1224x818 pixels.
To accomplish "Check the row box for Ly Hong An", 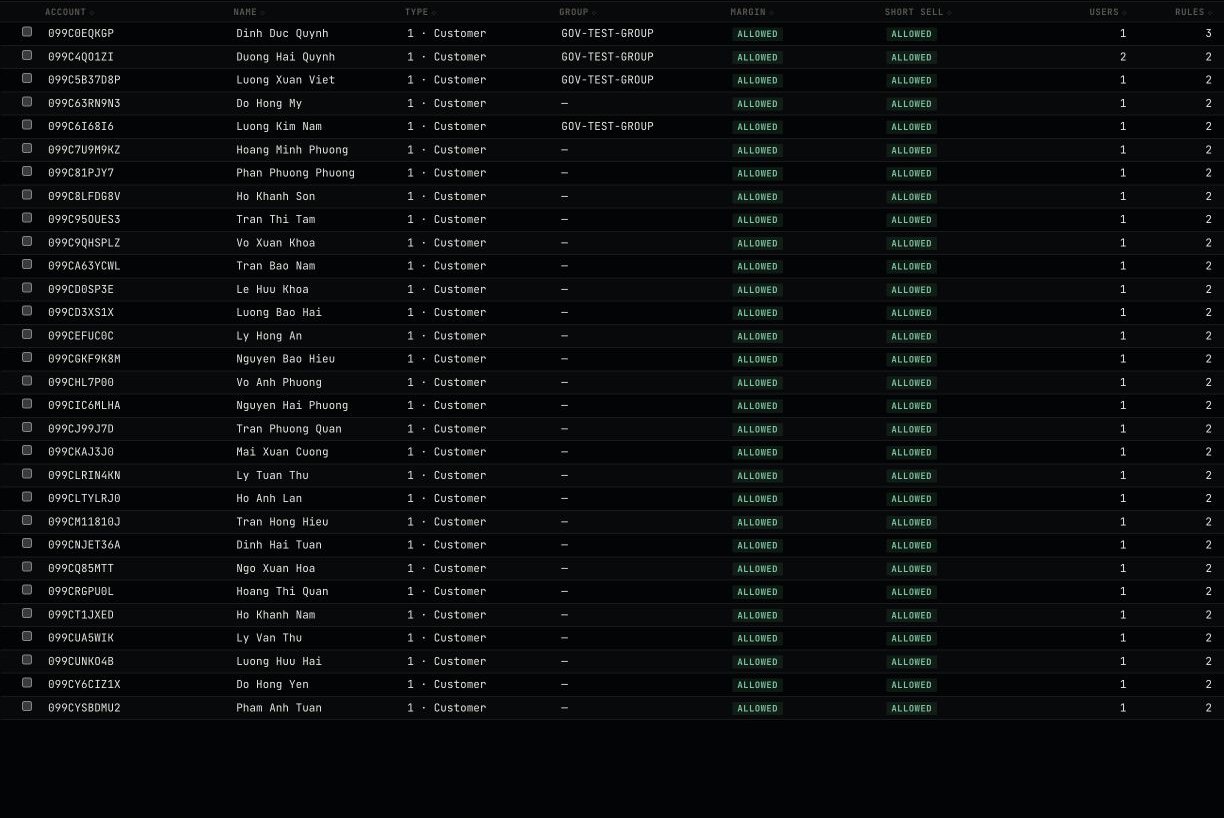I will click(x=27, y=335).
